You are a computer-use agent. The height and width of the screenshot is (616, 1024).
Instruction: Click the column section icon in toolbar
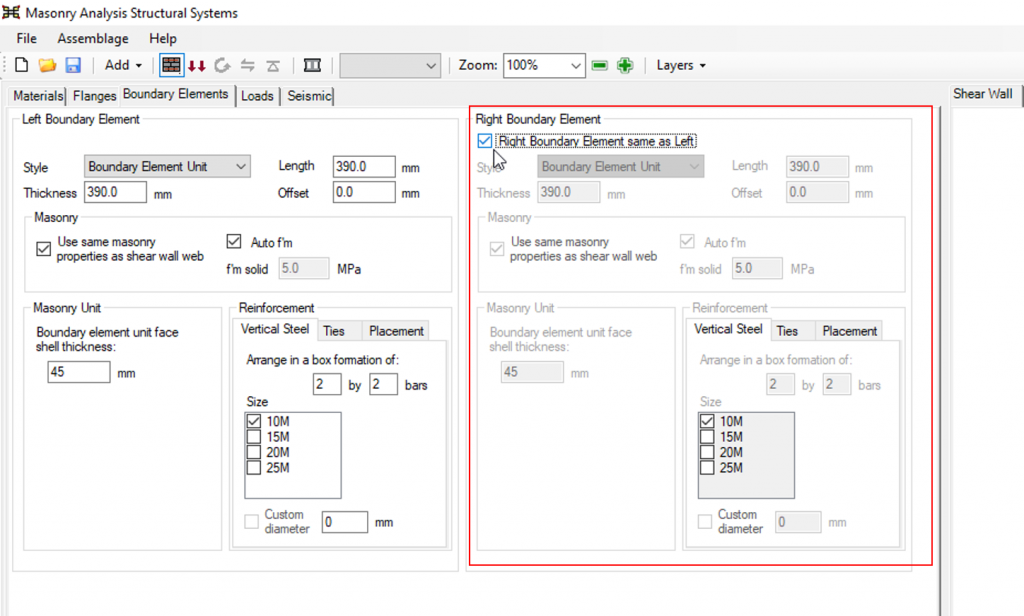pos(312,65)
